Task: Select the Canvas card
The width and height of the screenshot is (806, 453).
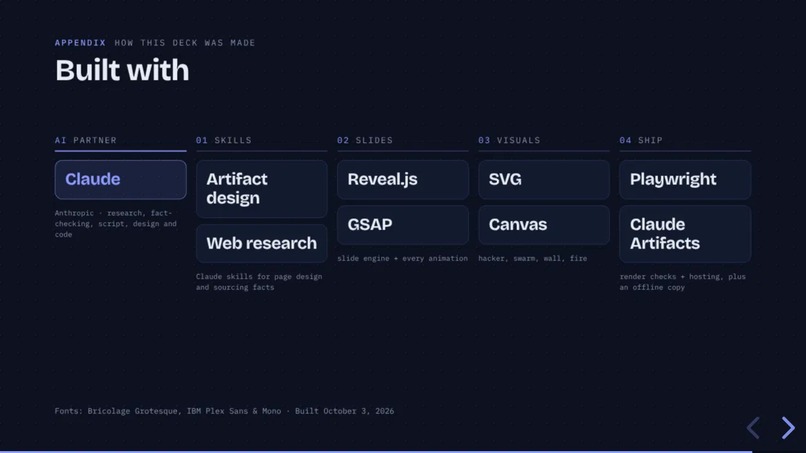Action: point(544,225)
